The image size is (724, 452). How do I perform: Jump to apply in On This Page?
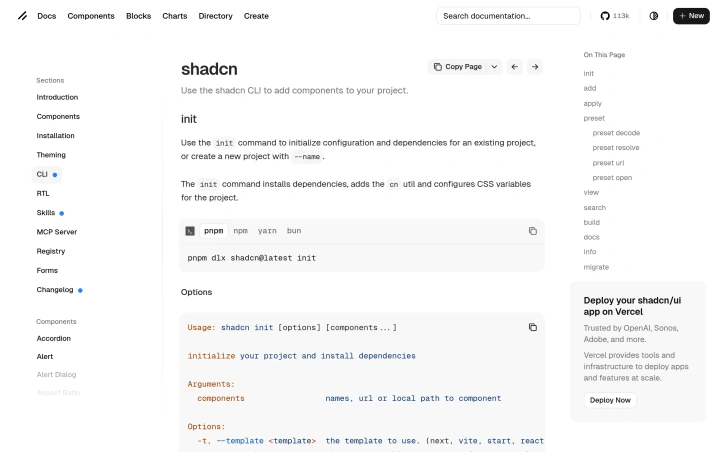592,103
